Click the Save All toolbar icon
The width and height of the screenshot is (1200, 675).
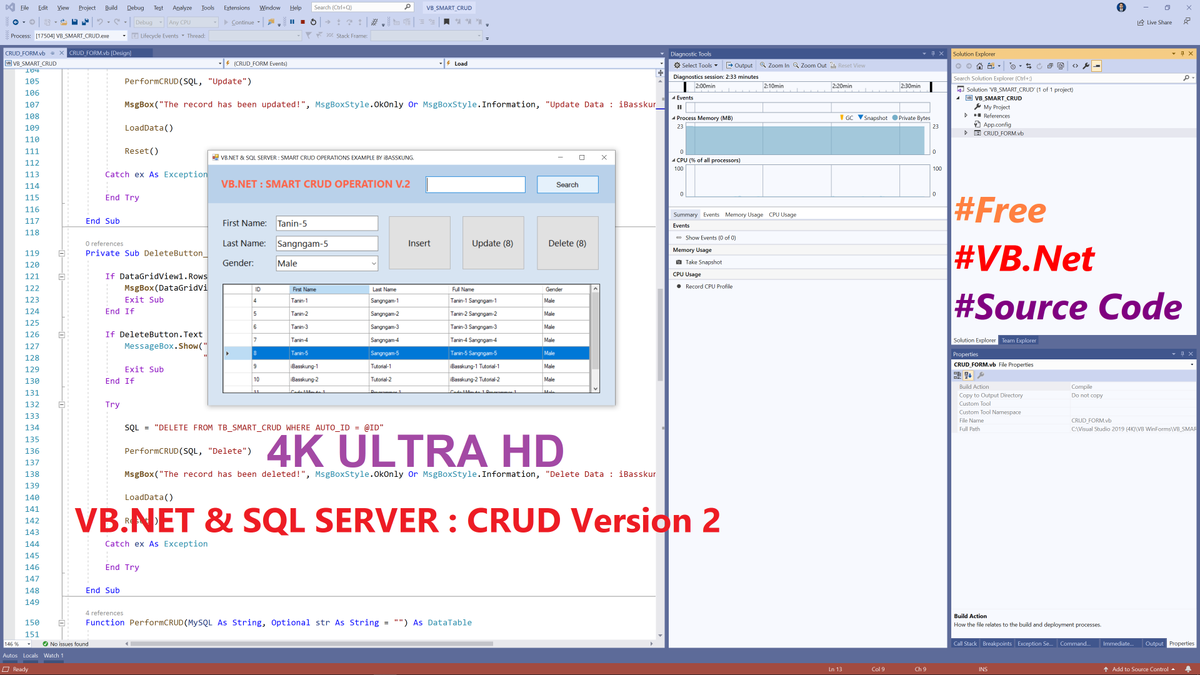pyautogui.click(x=85, y=22)
